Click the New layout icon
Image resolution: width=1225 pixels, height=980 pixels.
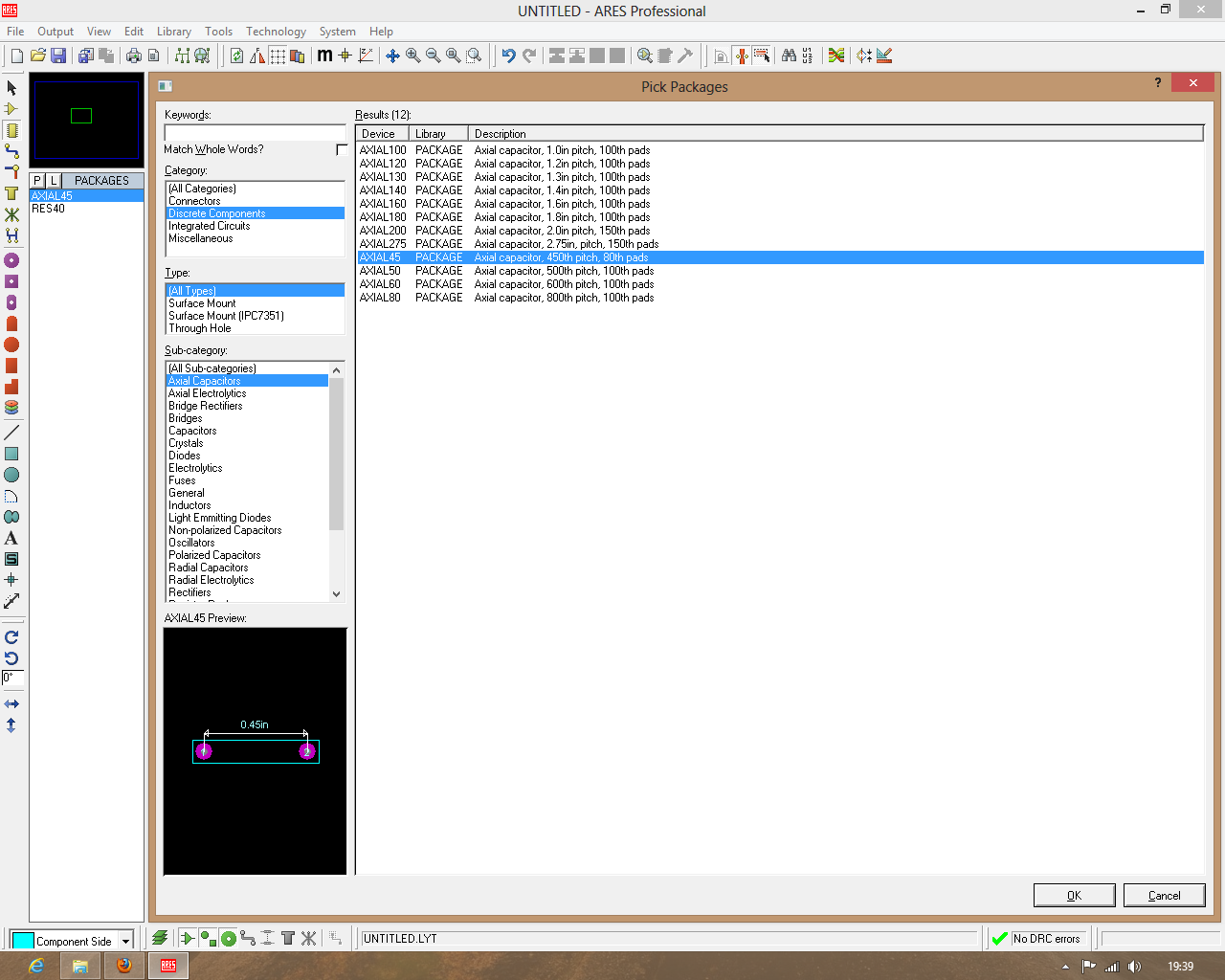point(17,56)
